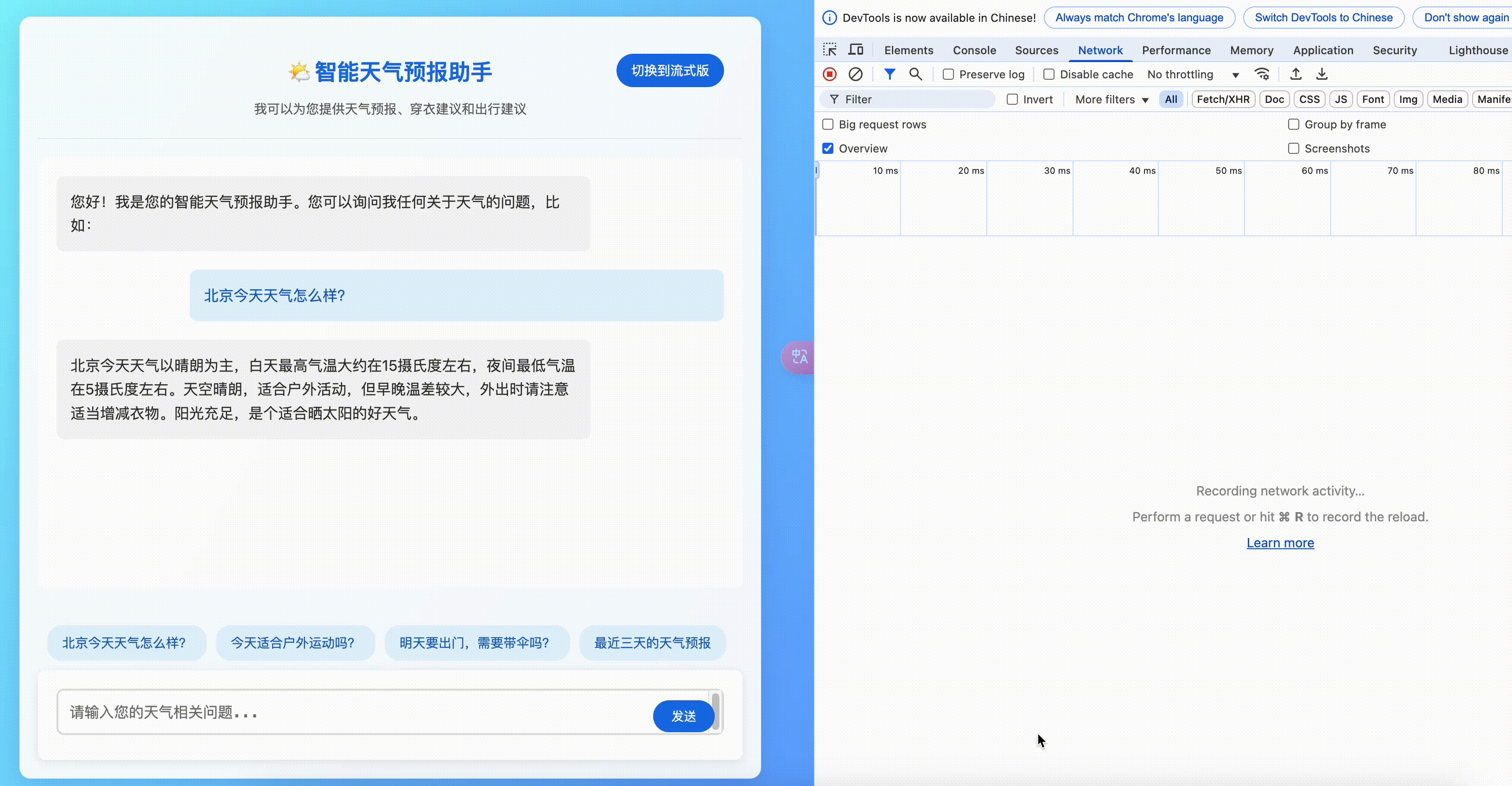Expand the More filters dropdown

(x=1111, y=99)
